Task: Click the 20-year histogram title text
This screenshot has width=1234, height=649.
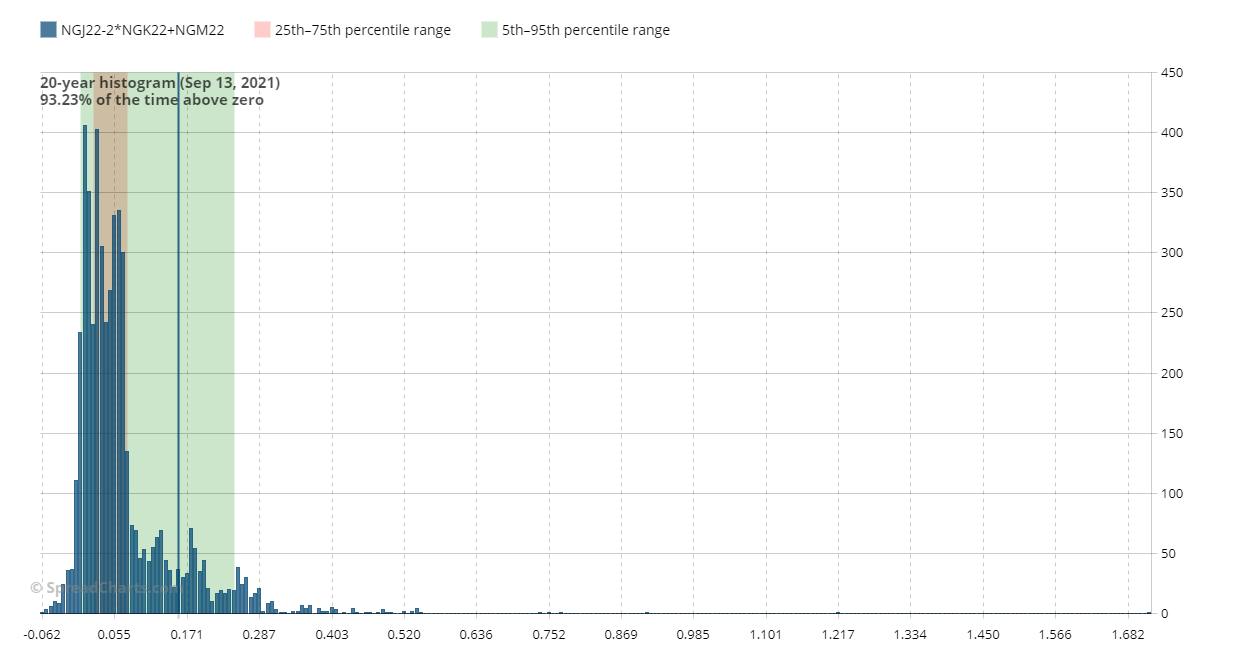Action: coord(160,83)
